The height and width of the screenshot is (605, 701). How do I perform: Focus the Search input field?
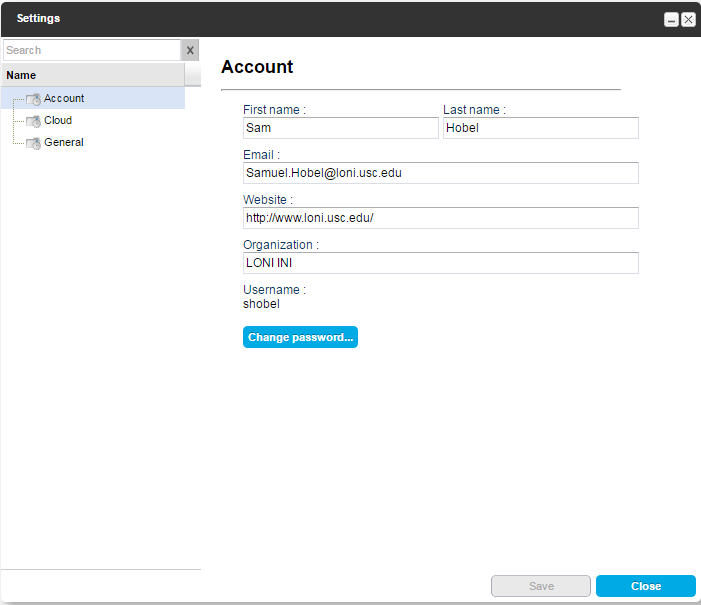click(92, 50)
